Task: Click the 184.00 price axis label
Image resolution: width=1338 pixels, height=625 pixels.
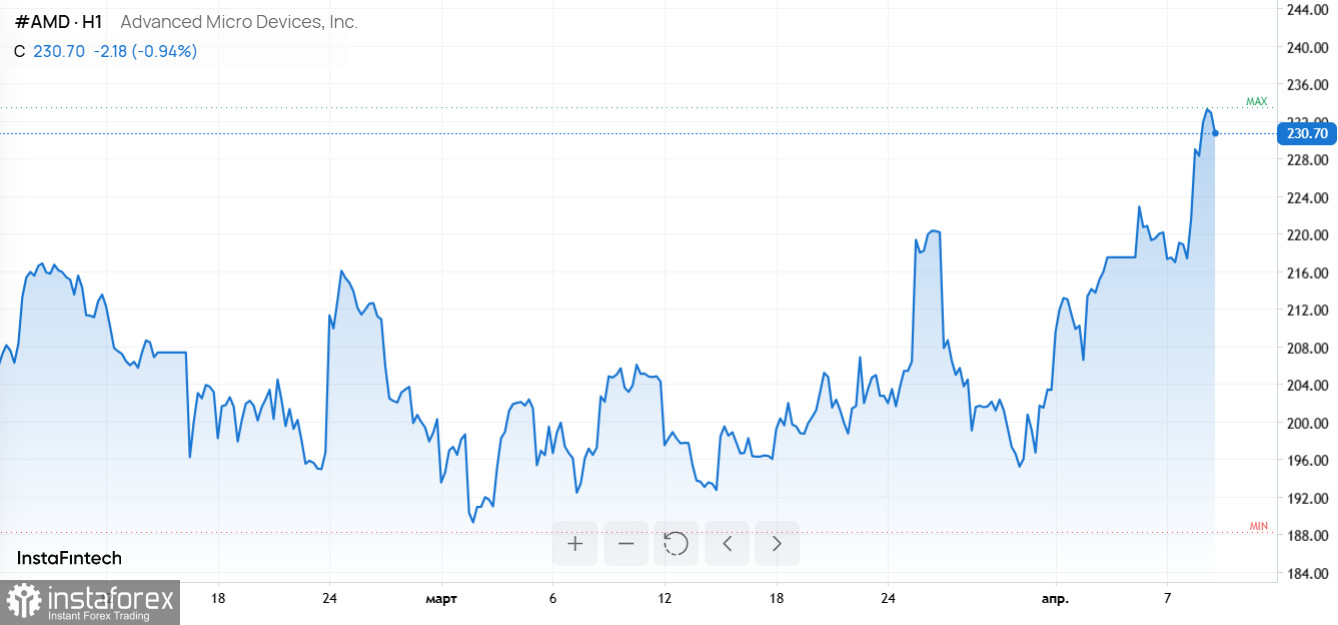Action: click(1310, 574)
